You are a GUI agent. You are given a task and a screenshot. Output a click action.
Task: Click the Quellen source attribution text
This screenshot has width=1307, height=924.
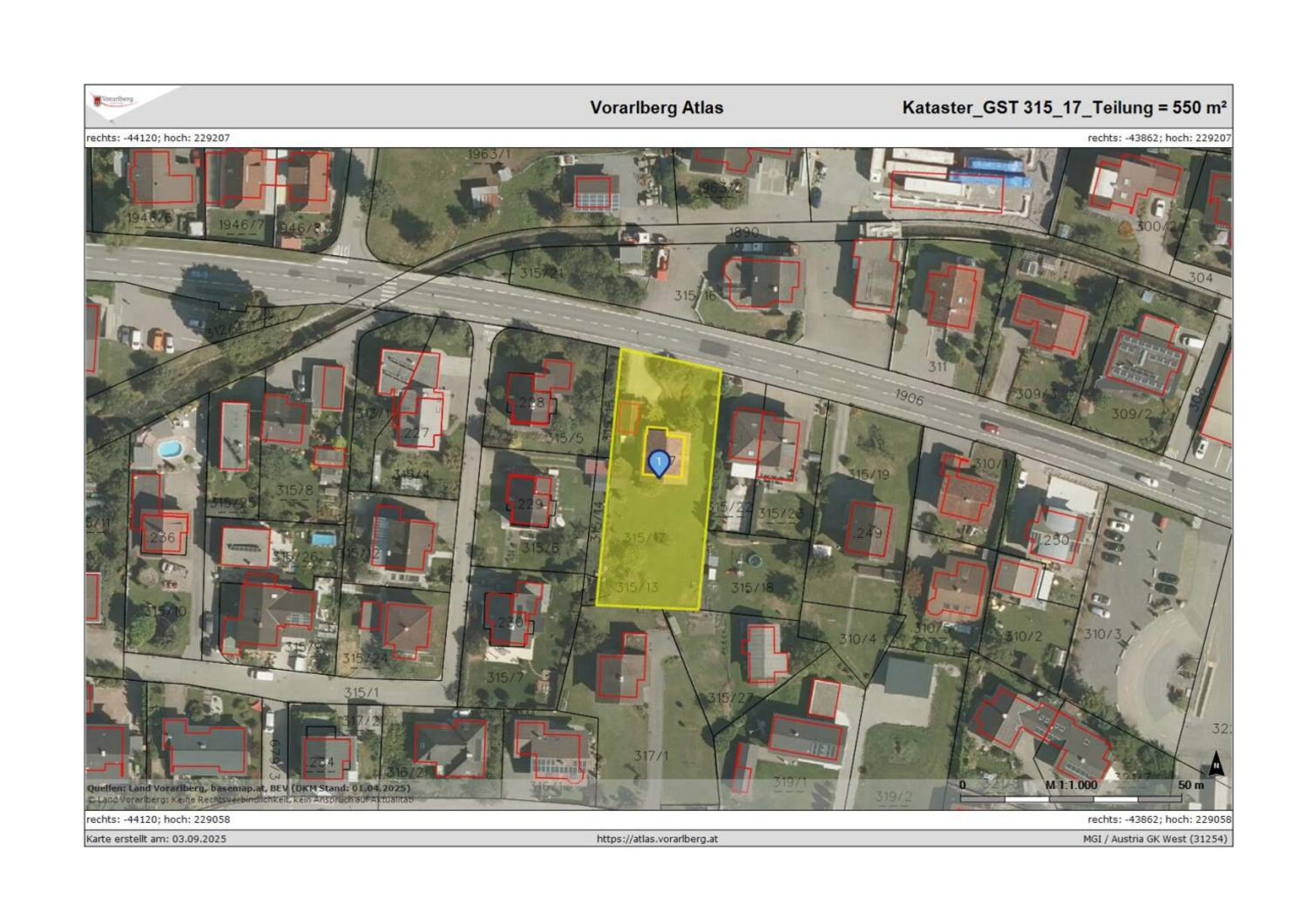click(248, 787)
